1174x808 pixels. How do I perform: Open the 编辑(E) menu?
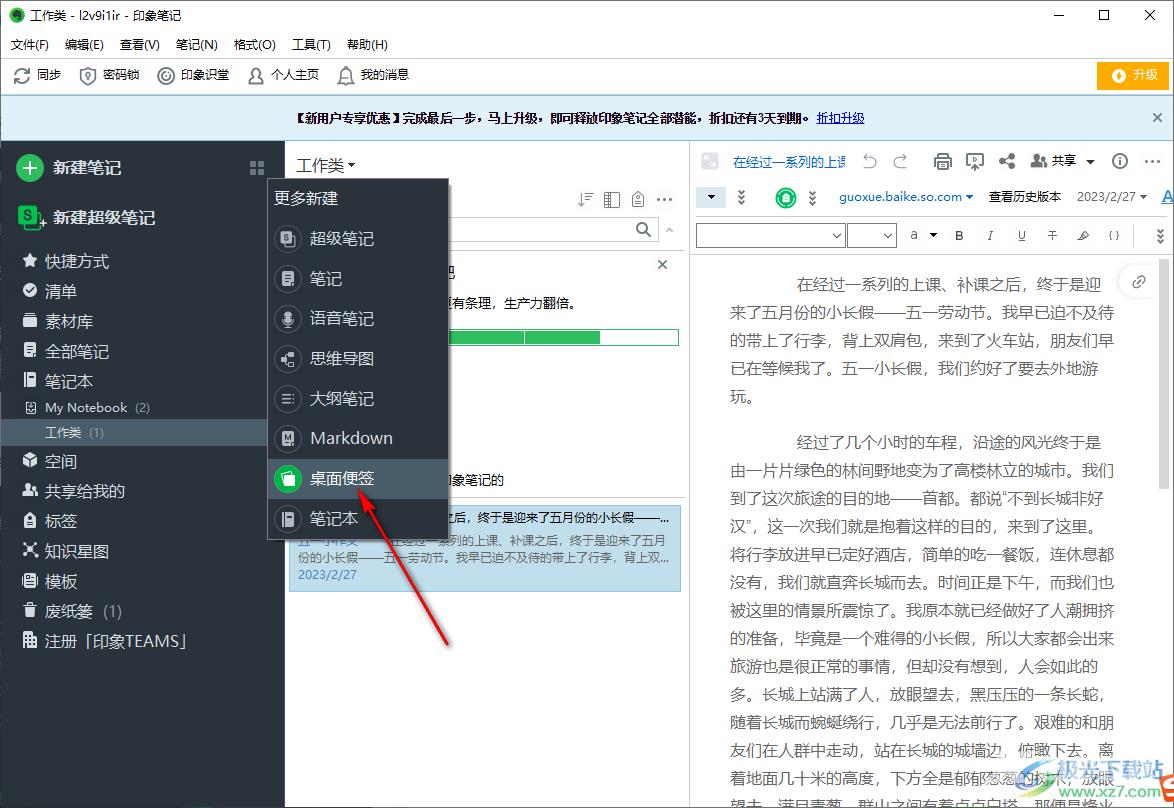tap(84, 45)
